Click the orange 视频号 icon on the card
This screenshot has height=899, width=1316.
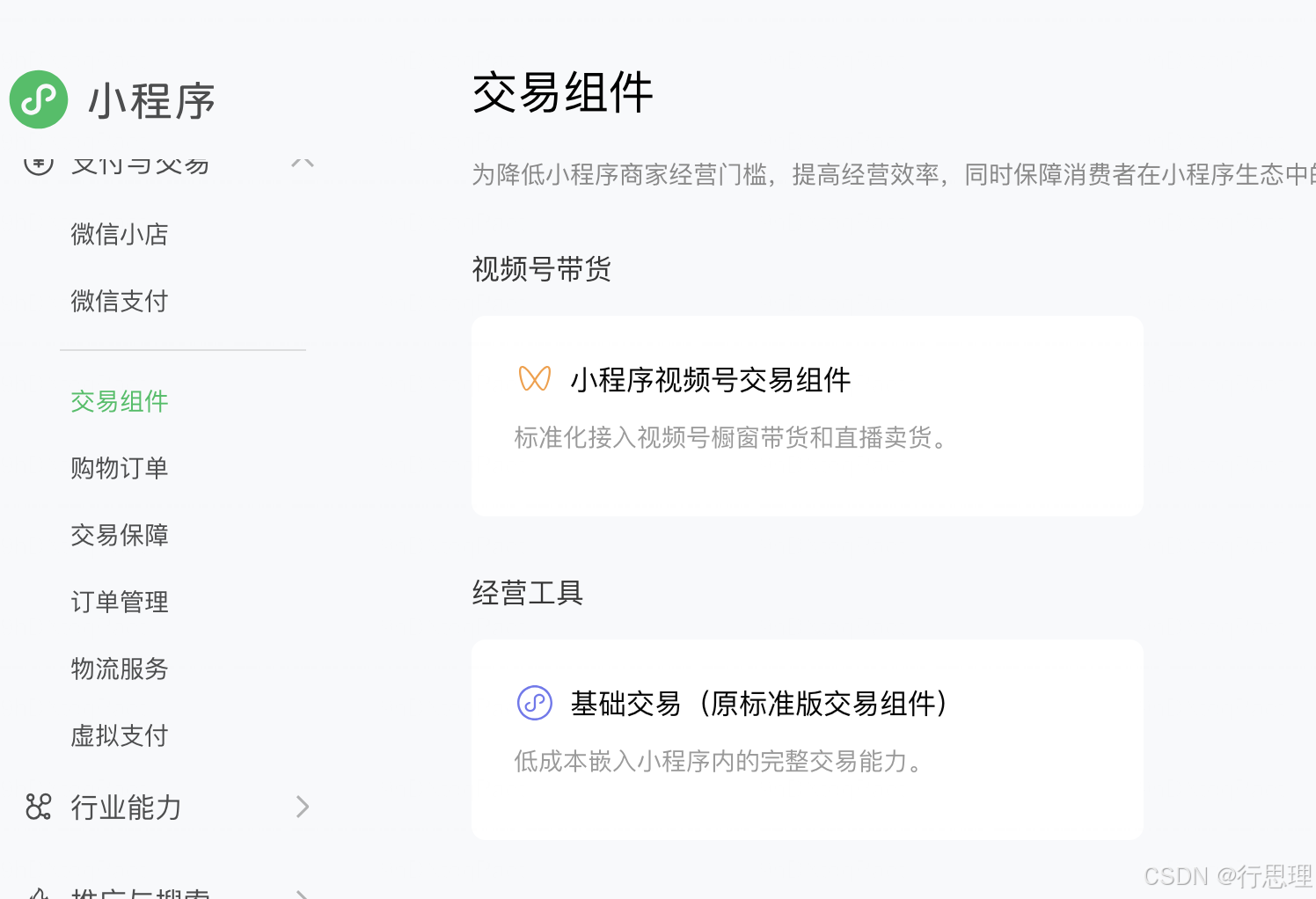(534, 378)
